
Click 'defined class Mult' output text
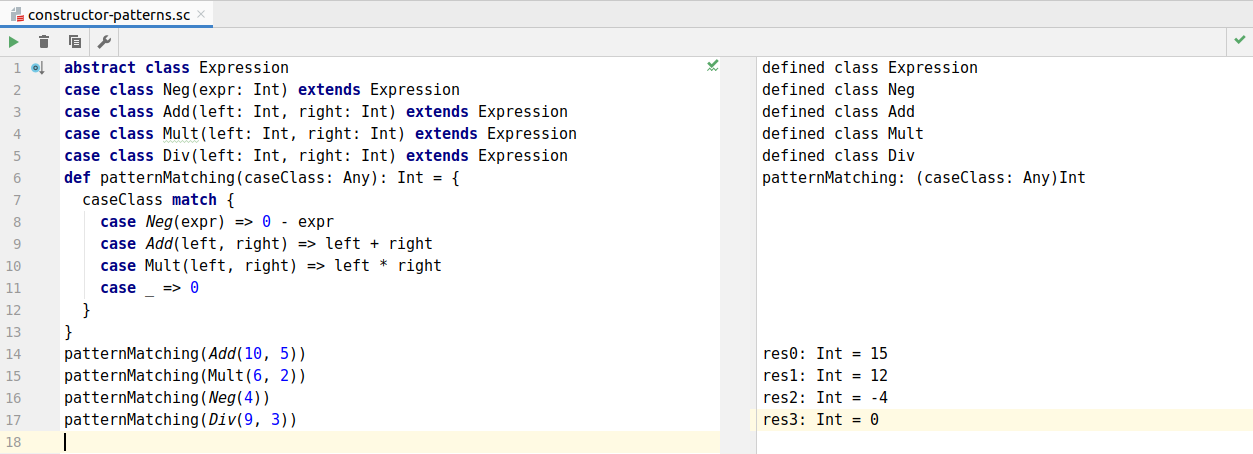point(842,134)
